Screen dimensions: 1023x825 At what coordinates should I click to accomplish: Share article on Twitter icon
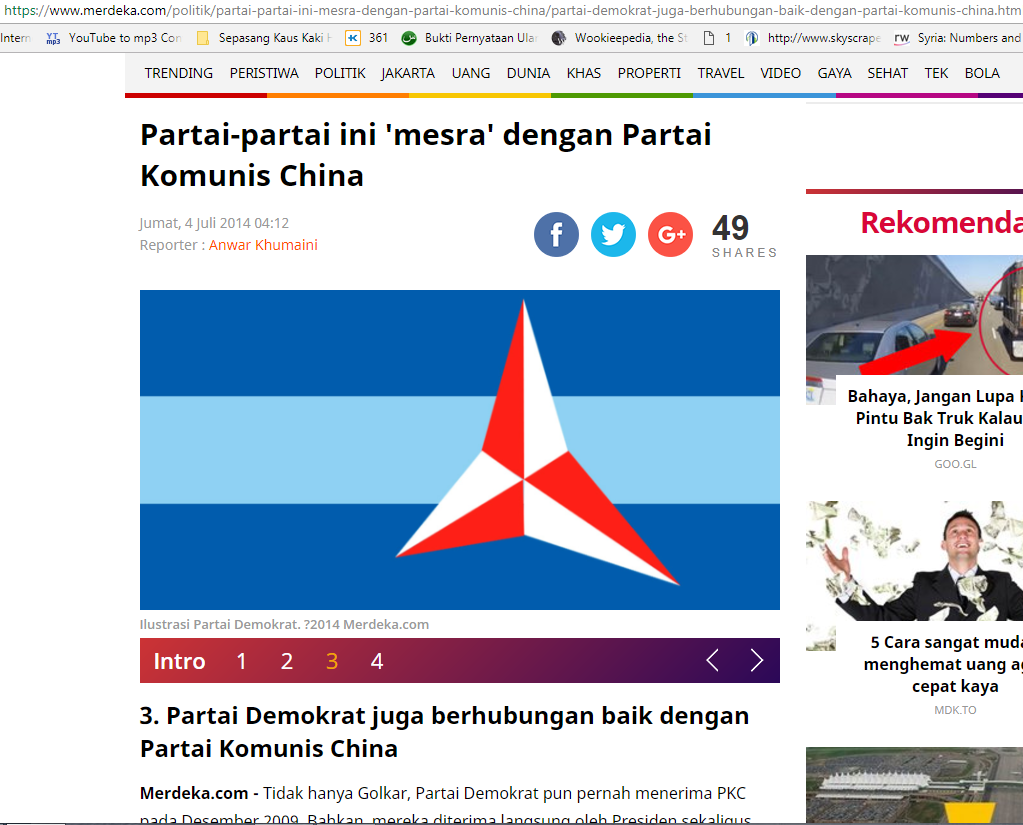(613, 234)
